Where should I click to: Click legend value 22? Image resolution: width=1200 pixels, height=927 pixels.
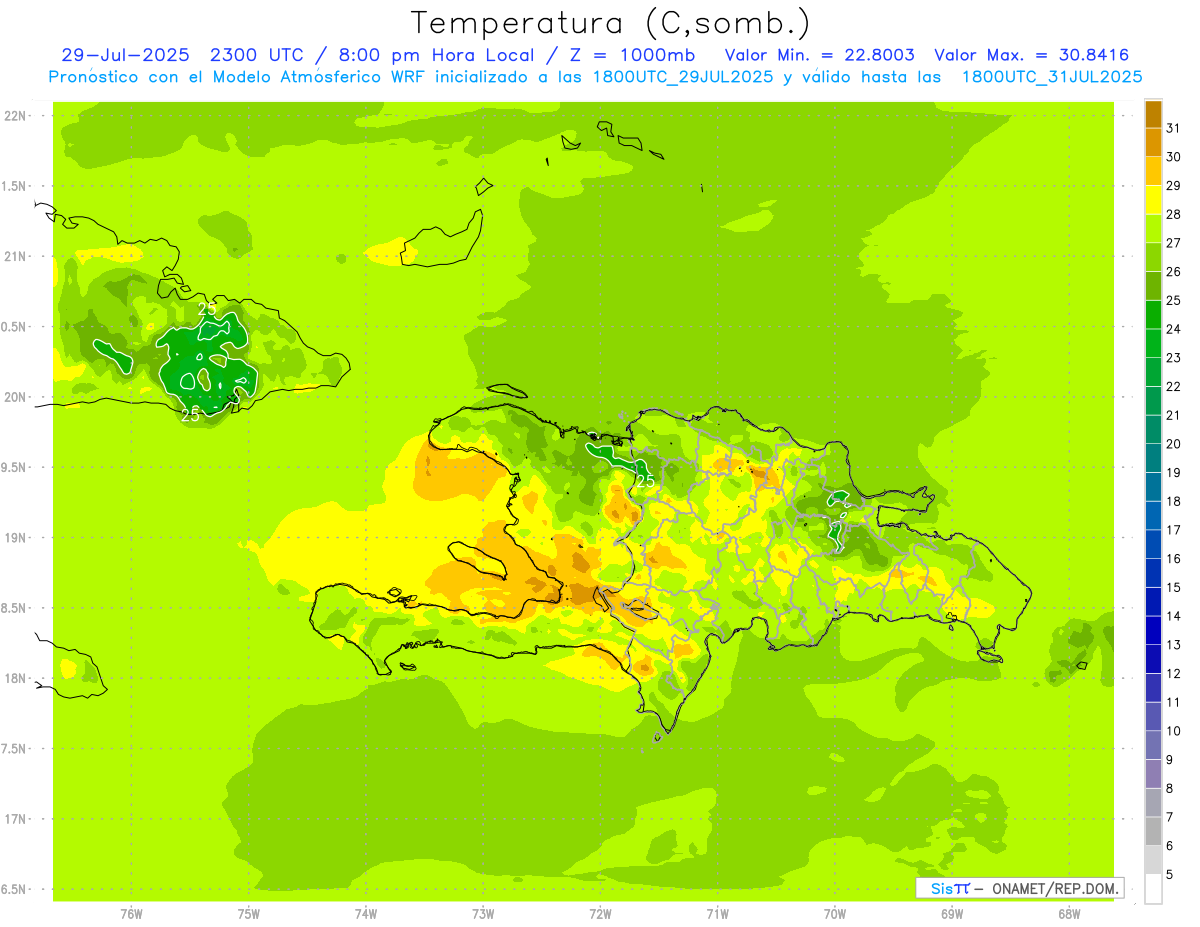pos(1174,387)
